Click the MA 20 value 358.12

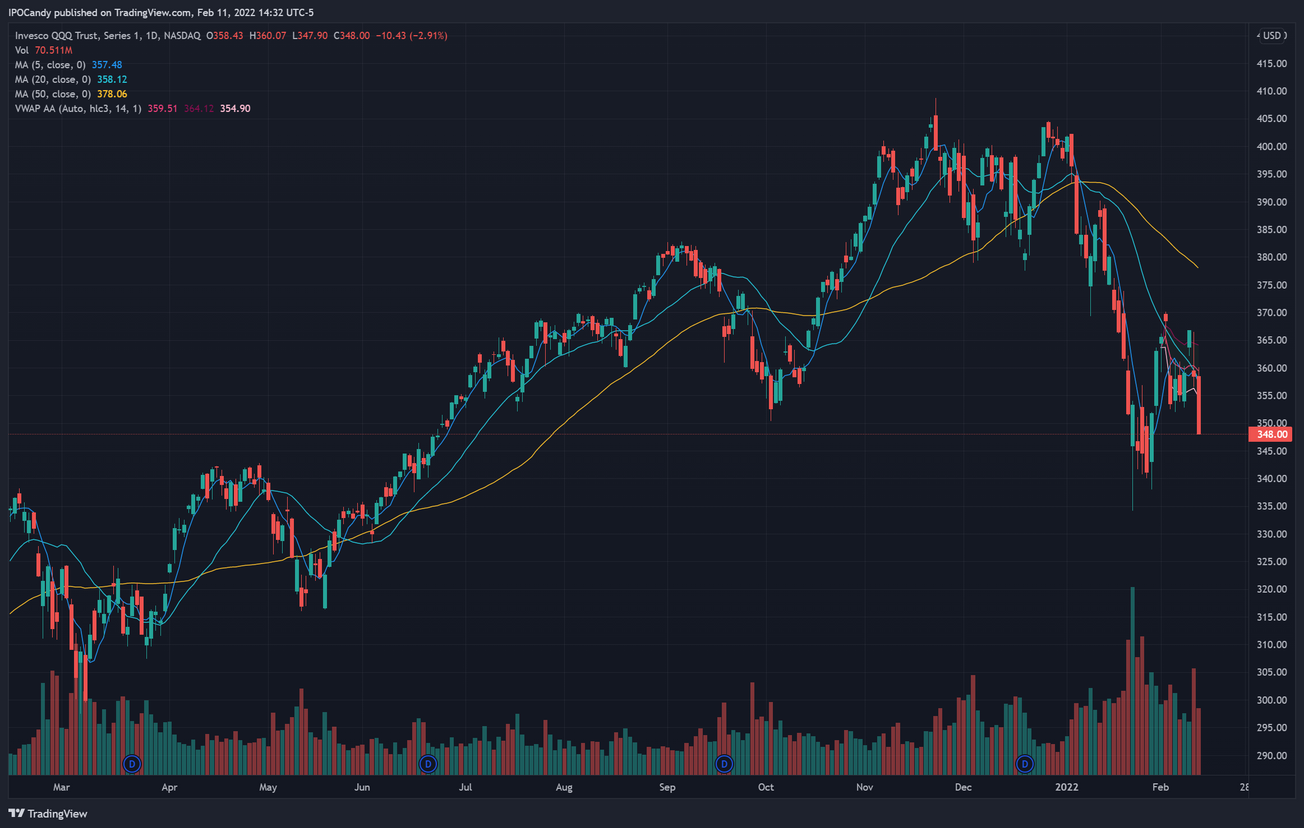pos(113,79)
